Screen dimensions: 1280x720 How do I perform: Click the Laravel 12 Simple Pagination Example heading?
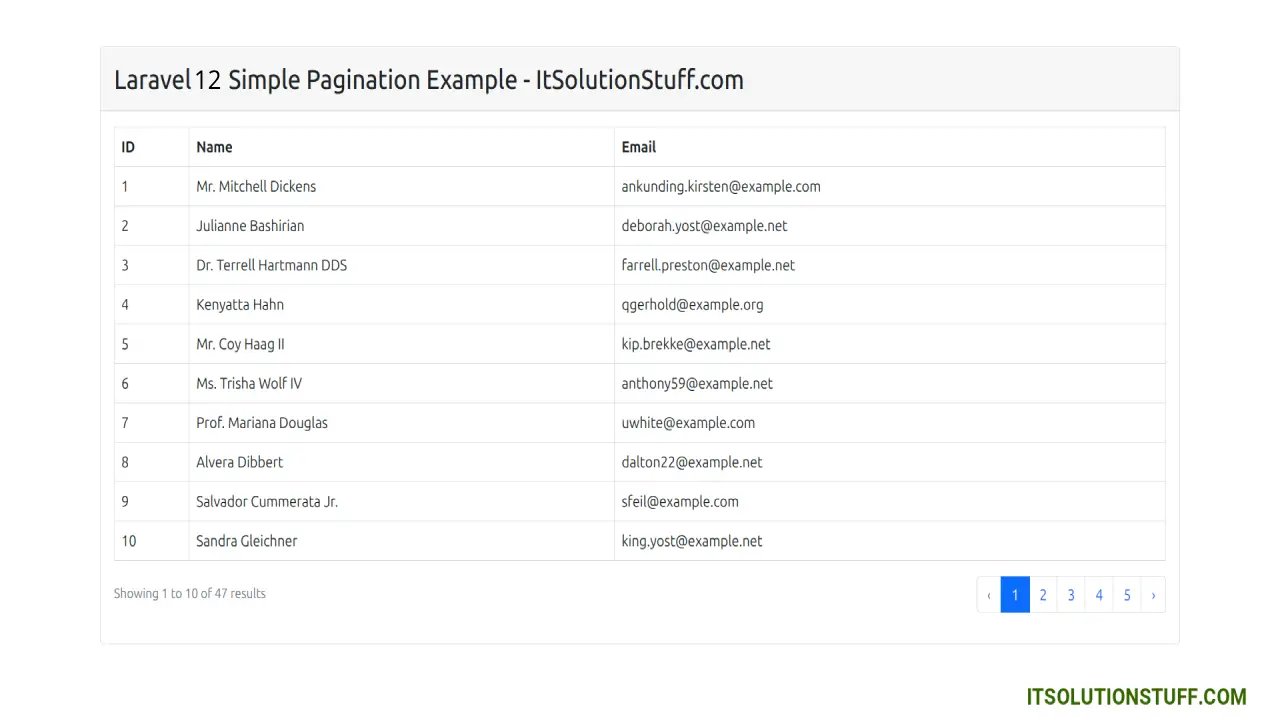[428, 80]
